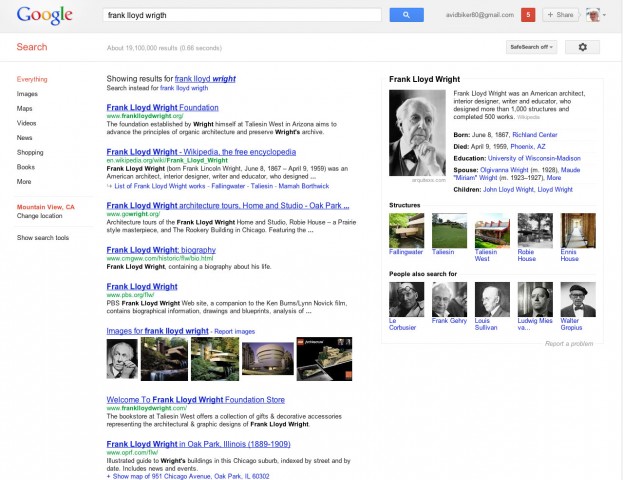623x480 pixels.
Task: Open the red notifications counter showing 5
Action: [528, 15]
